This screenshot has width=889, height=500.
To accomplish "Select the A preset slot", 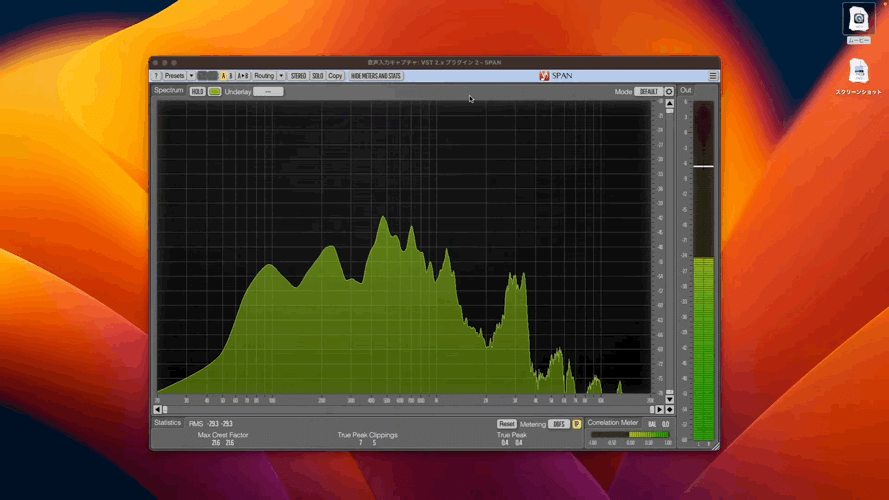I will coord(223,76).
